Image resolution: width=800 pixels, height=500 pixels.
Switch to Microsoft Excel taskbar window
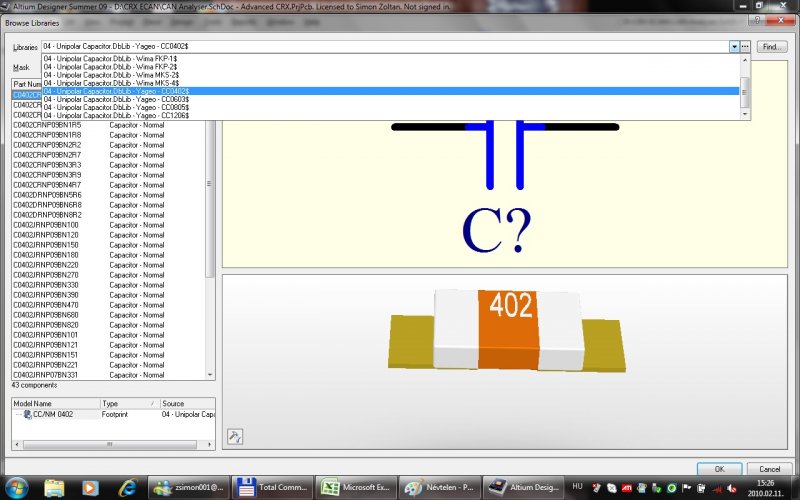pyautogui.click(x=355, y=487)
